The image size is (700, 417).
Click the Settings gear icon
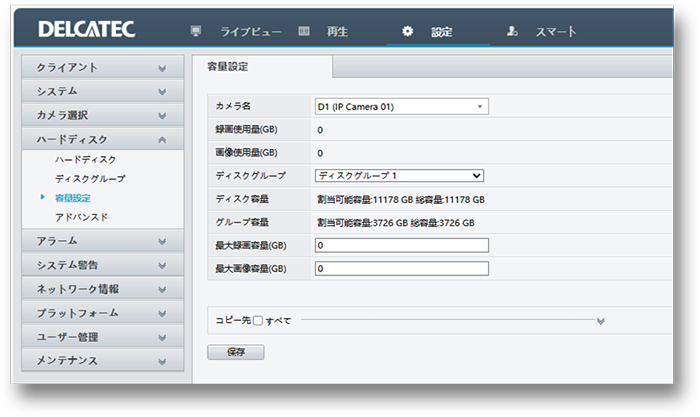tap(407, 31)
